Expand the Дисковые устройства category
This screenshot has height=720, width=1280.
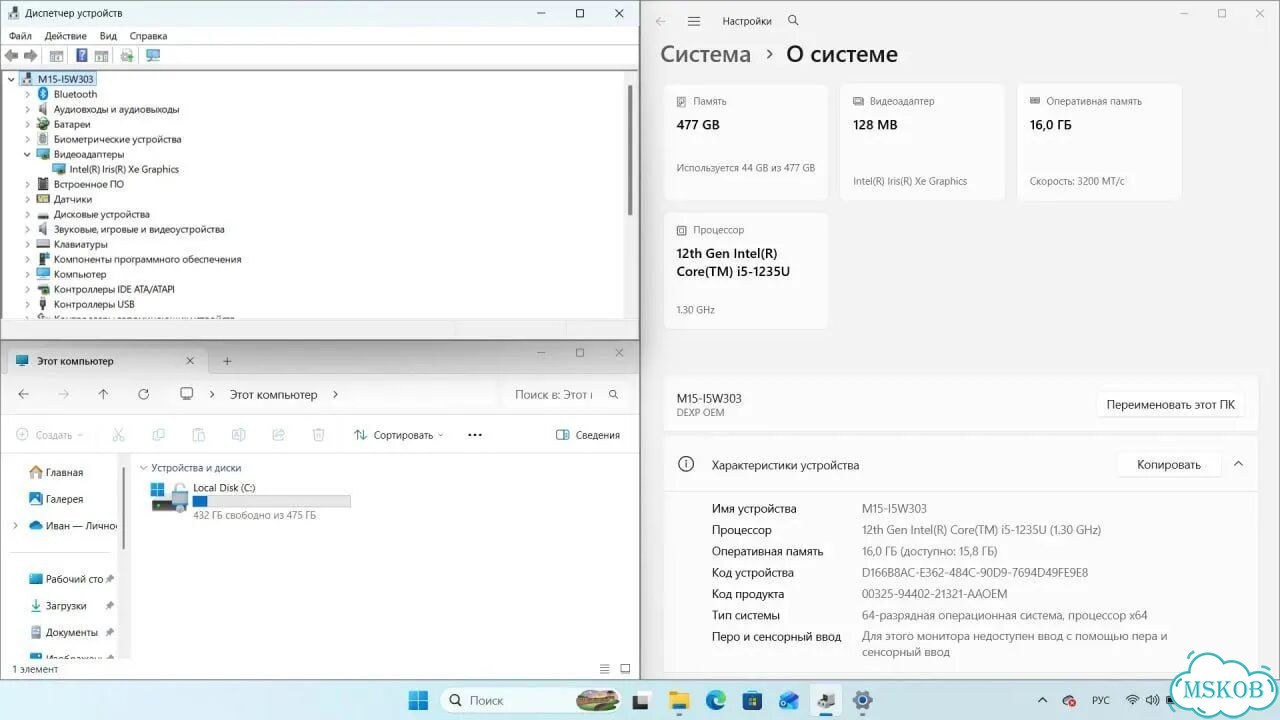[x=28, y=214]
